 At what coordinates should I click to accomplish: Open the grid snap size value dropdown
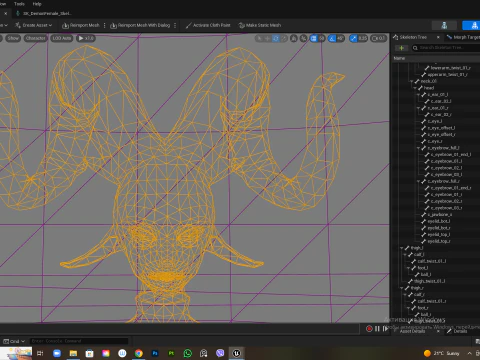click(322, 38)
